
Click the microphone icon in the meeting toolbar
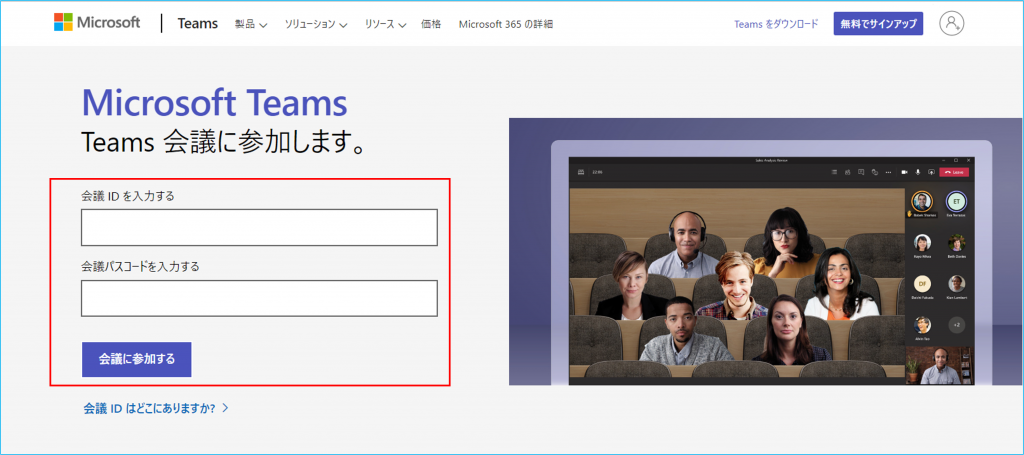click(x=917, y=172)
